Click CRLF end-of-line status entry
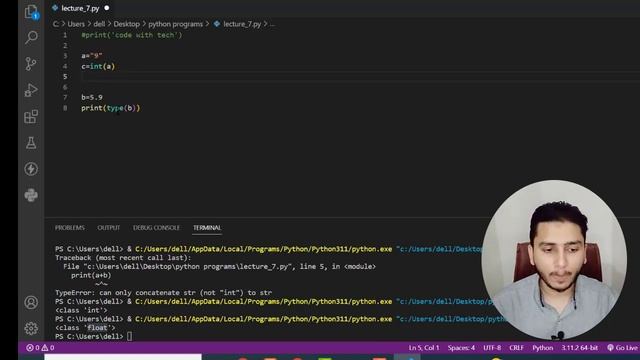This screenshot has height=360, width=640. [516, 348]
